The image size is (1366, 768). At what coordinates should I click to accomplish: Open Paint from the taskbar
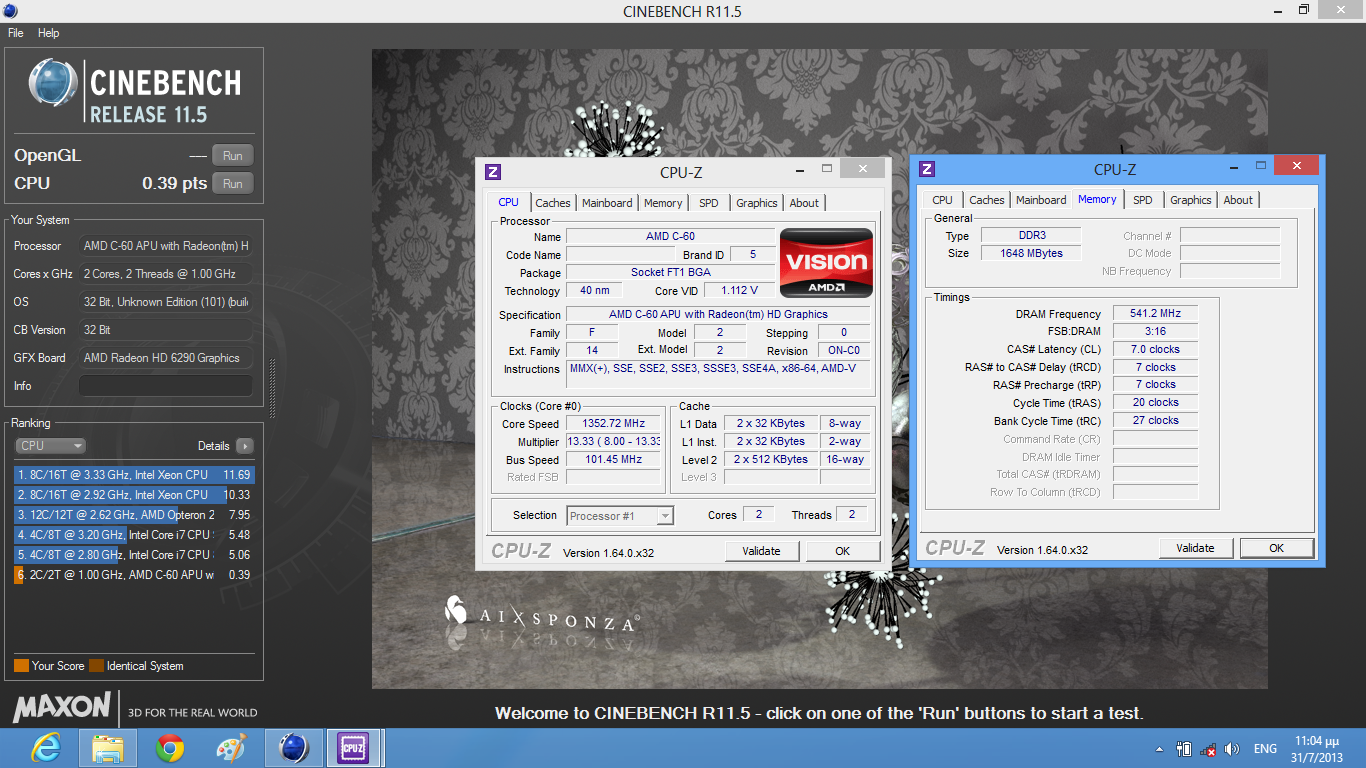tap(231, 748)
